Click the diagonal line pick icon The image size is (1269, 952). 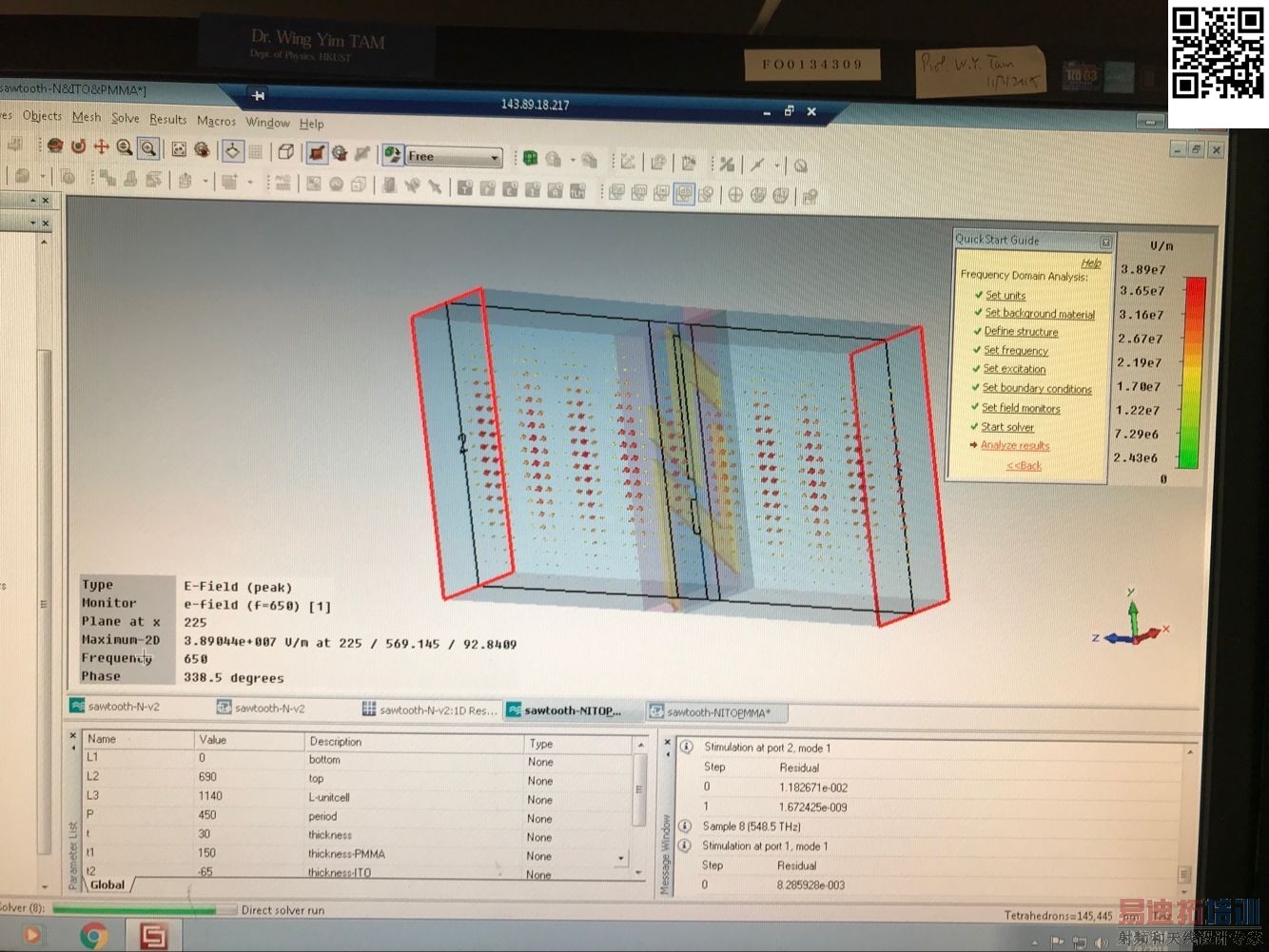coord(757,165)
